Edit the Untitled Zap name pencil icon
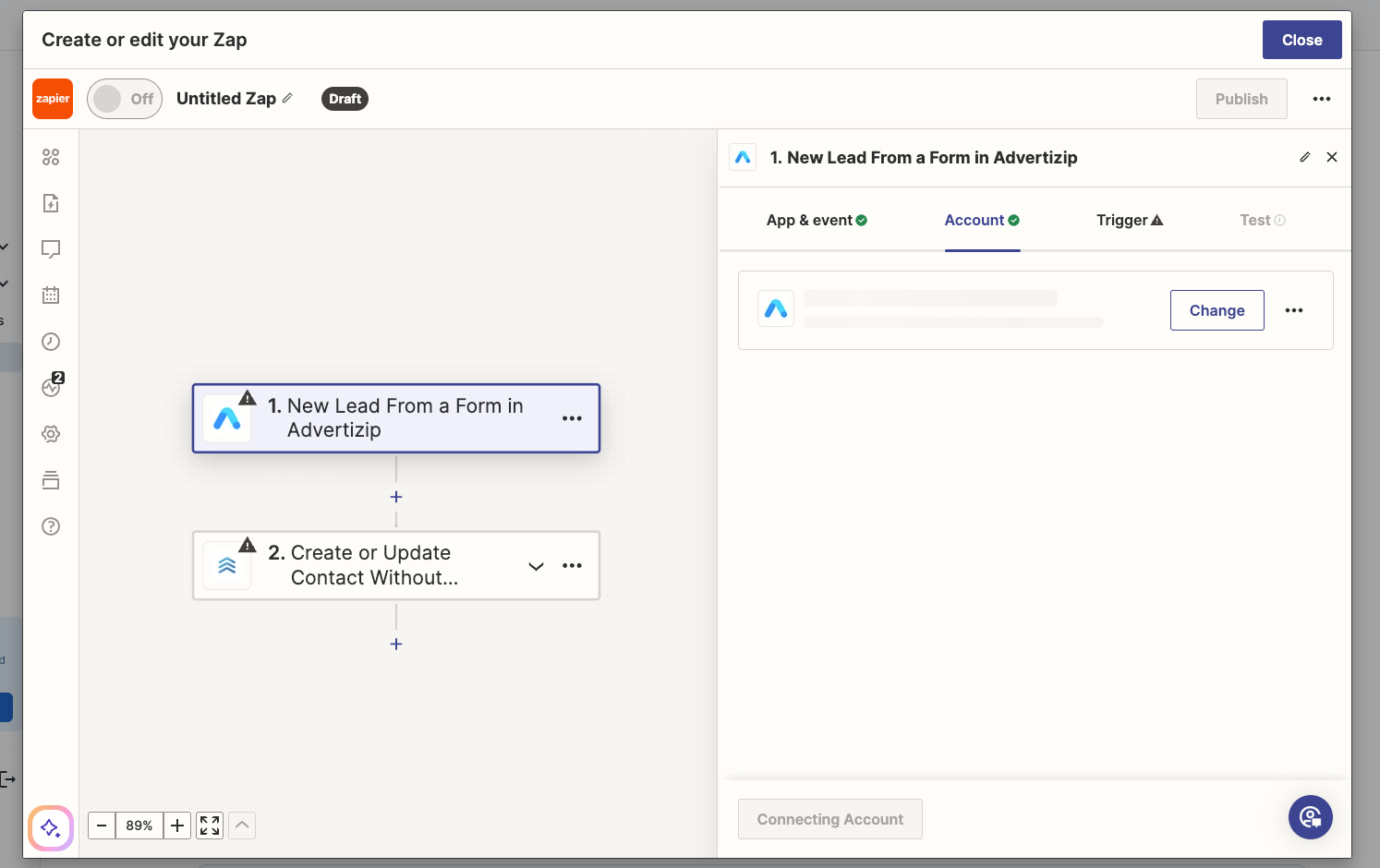Screen dimensions: 1380x868 click(x=287, y=98)
